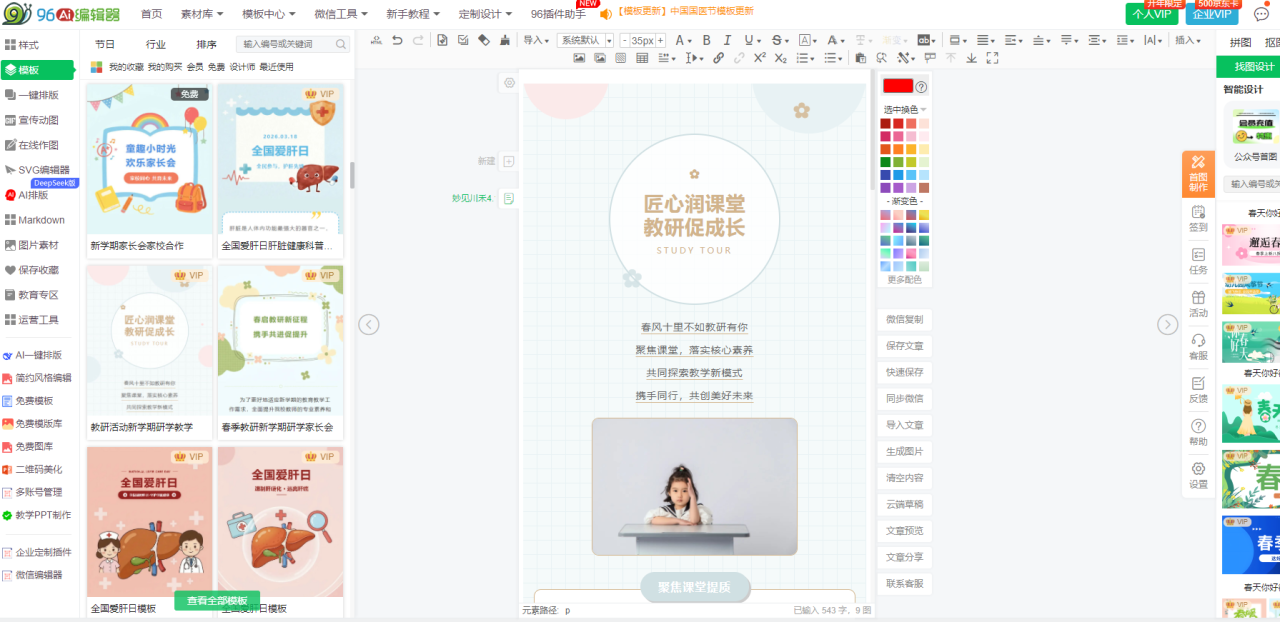Viewport: 1280px width, 622px height.
Task: Expand the 选中换色 color mode dropdown
Action: [x=904, y=109]
